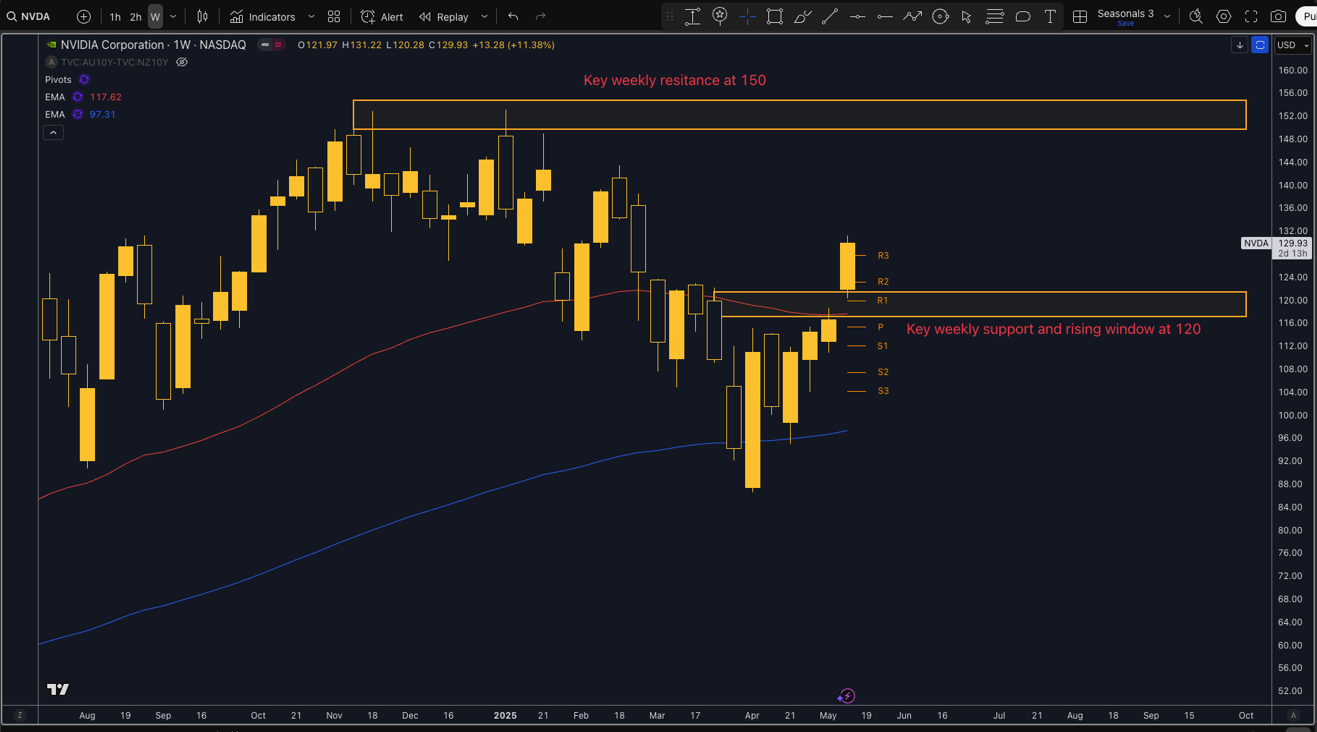Select the Trend Line tool
This screenshot has width=1317, height=732.
click(x=830, y=16)
